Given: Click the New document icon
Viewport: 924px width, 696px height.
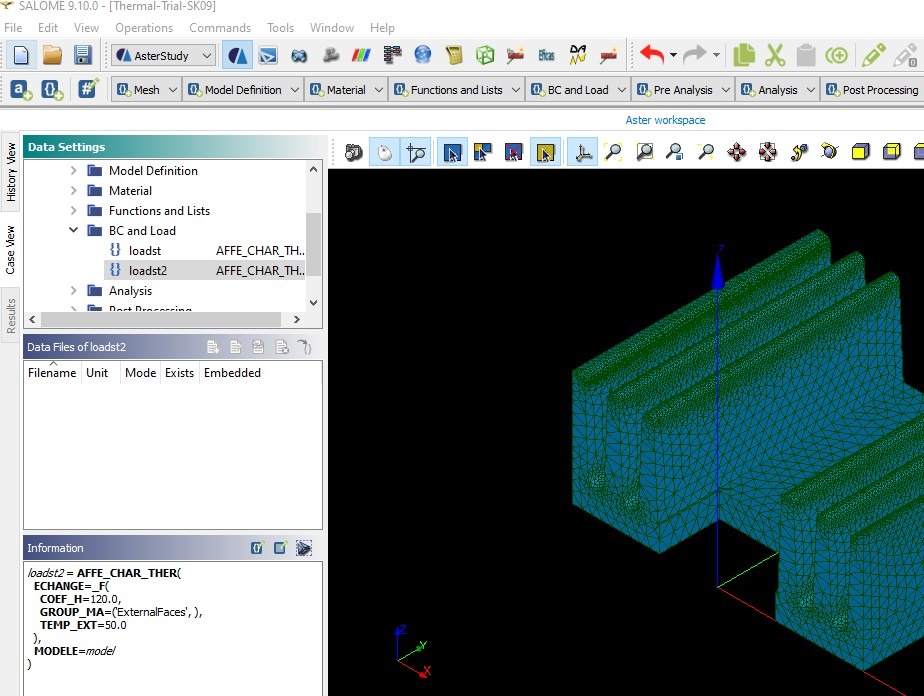Looking at the screenshot, I should click(21, 55).
